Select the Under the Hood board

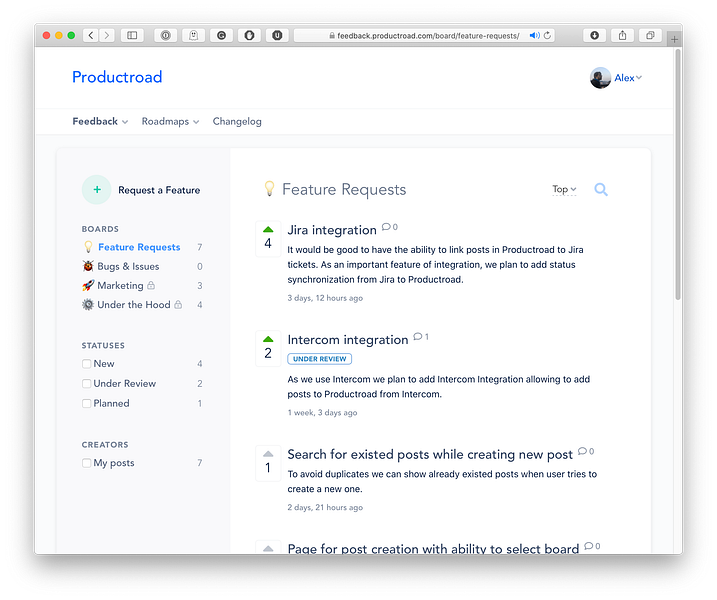point(134,305)
